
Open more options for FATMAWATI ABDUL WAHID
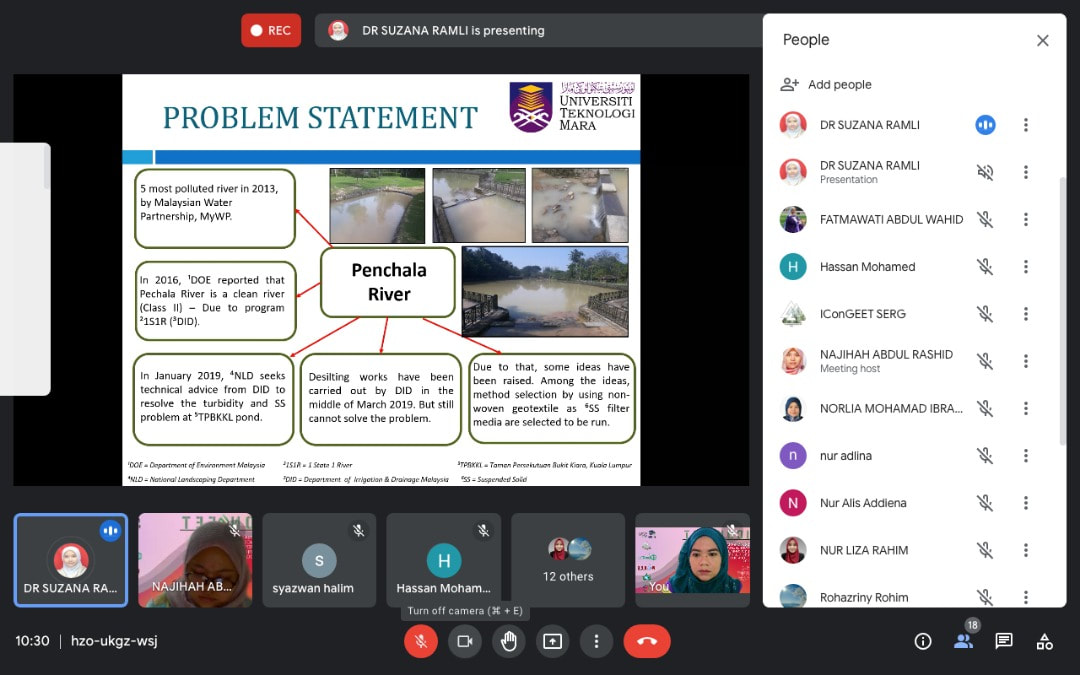pyautogui.click(x=1025, y=220)
